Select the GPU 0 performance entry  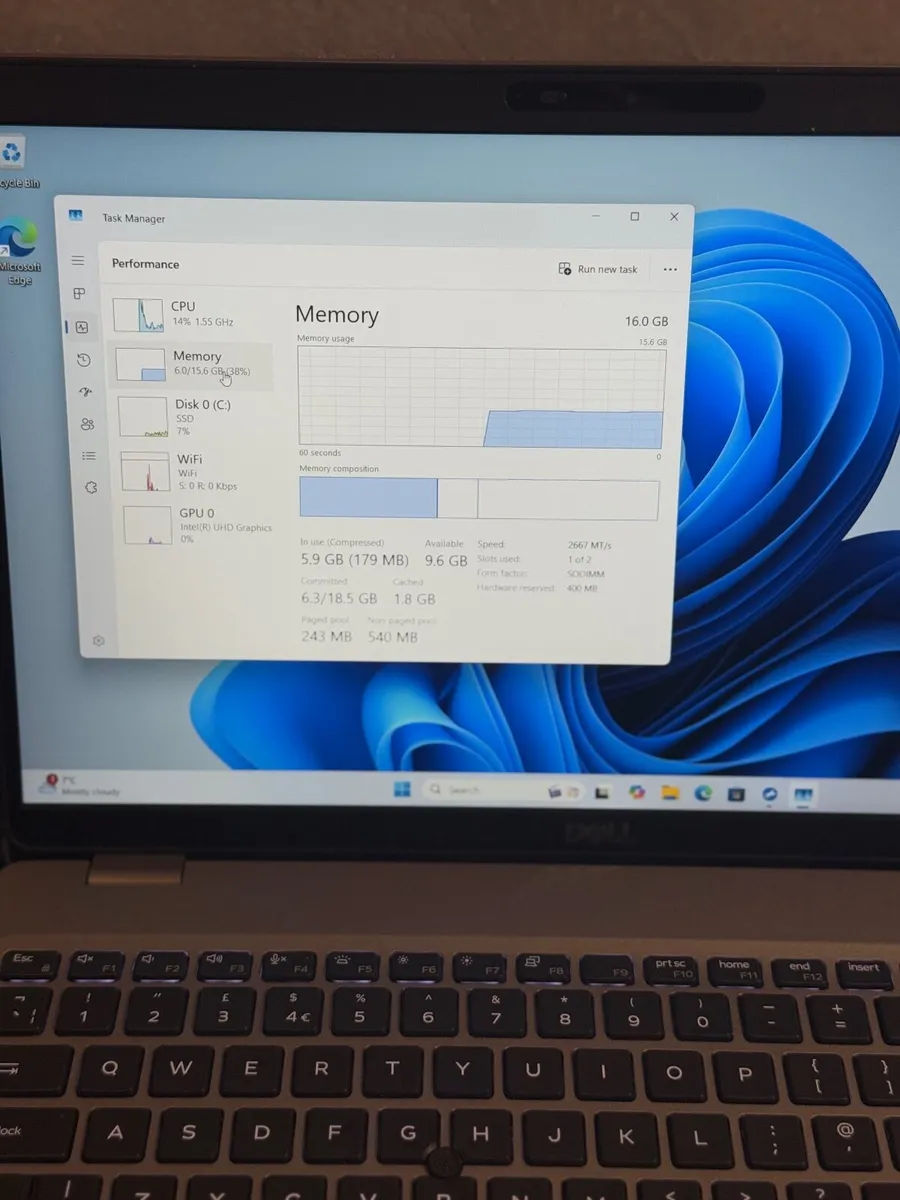pos(197,525)
